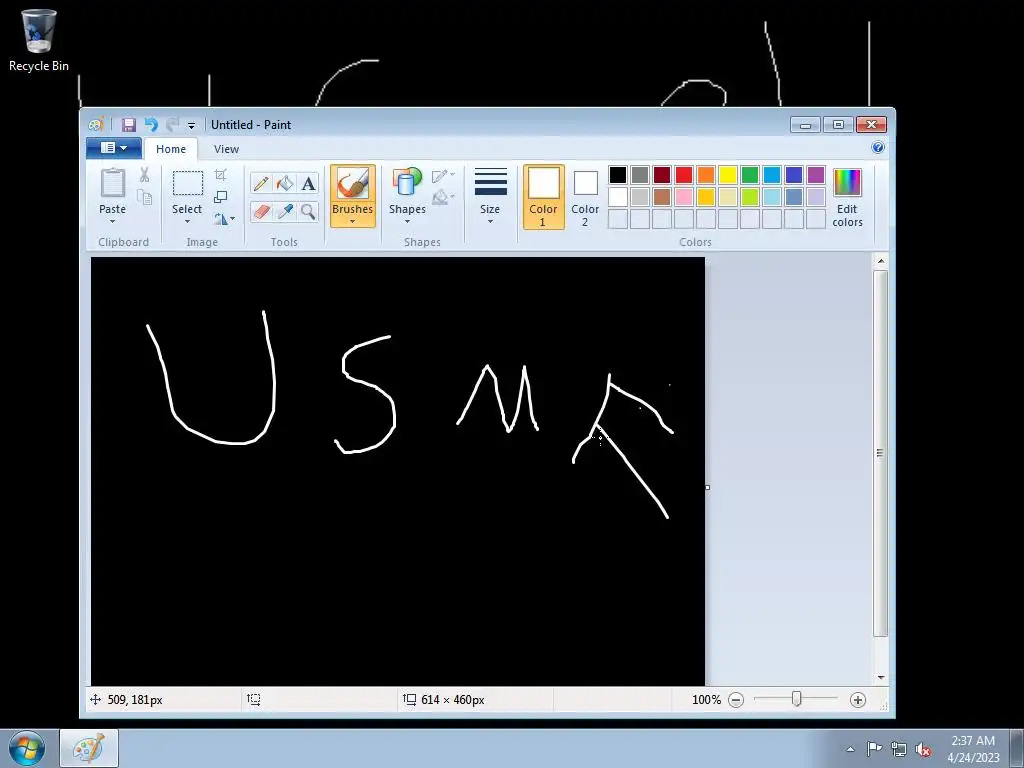
Task: Click the network tray icon
Action: [x=899, y=750]
